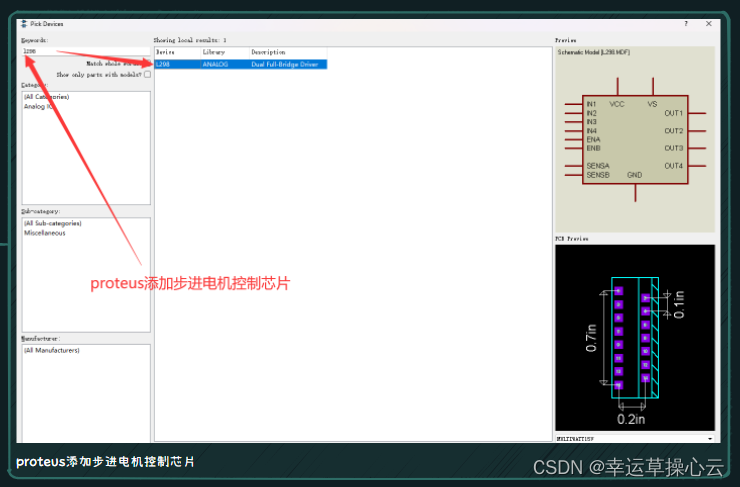Select '(All Sub-categories)' entry

click(x=53, y=223)
